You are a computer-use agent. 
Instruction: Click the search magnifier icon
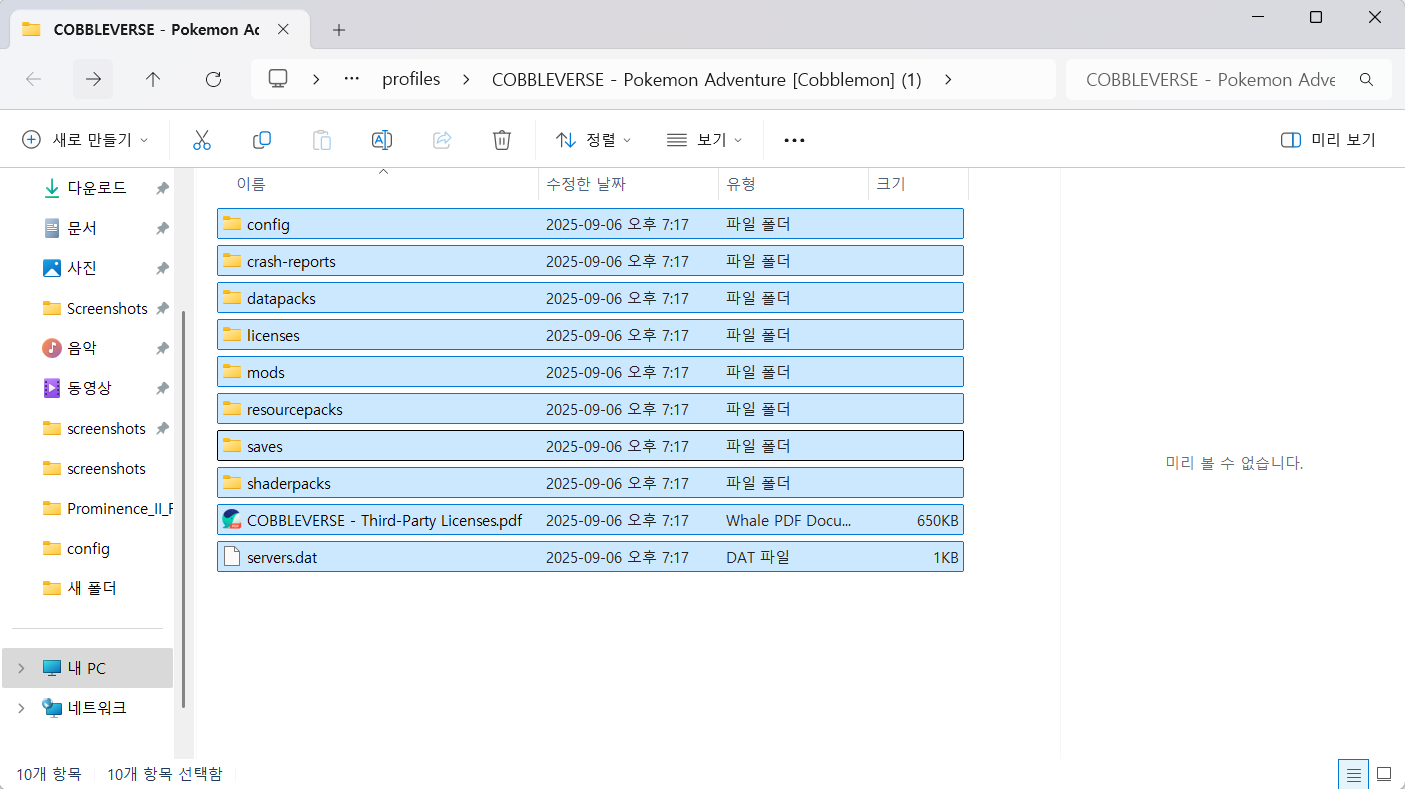(x=1366, y=79)
